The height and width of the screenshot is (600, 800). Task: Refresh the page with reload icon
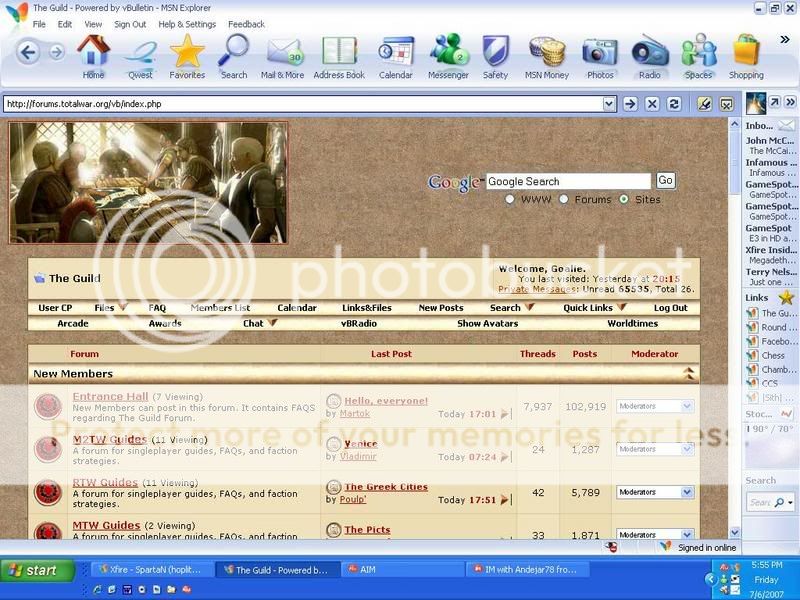[x=674, y=104]
